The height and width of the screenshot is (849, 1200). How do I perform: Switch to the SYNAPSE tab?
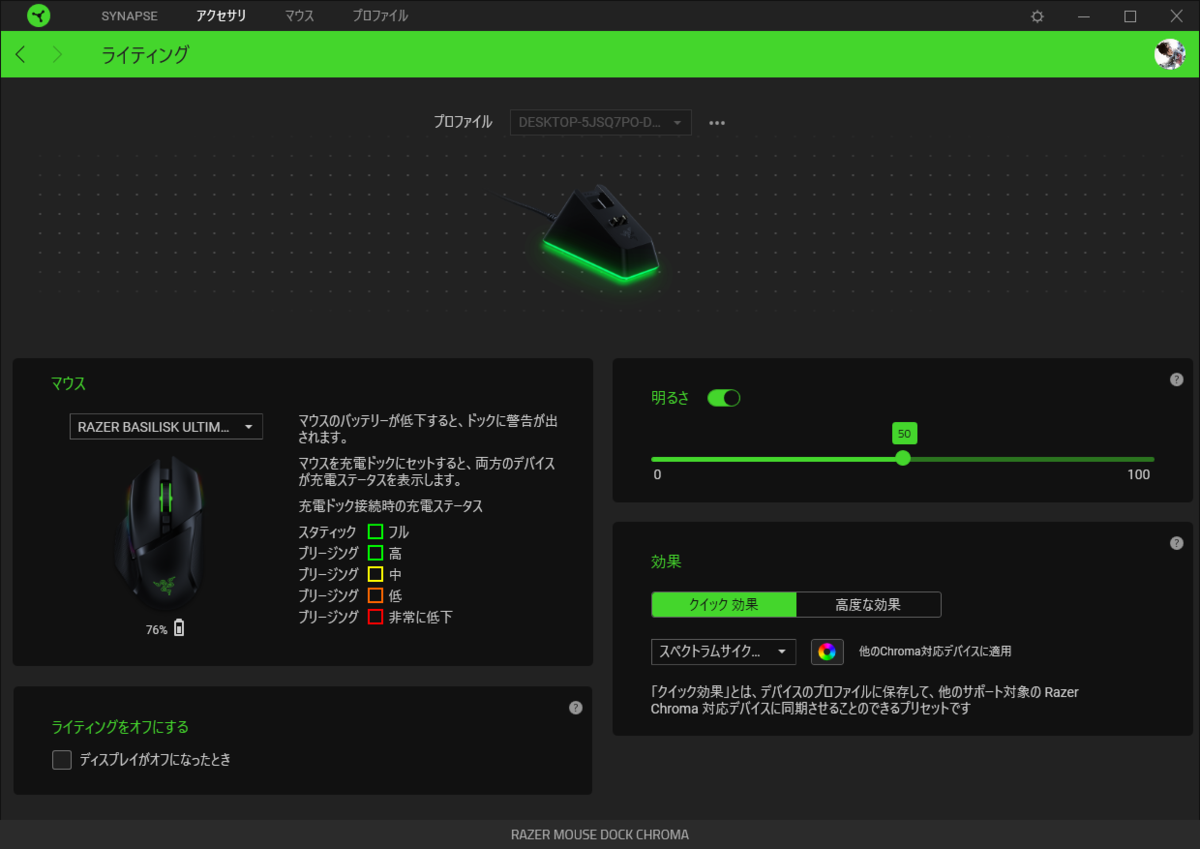point(130,16)
